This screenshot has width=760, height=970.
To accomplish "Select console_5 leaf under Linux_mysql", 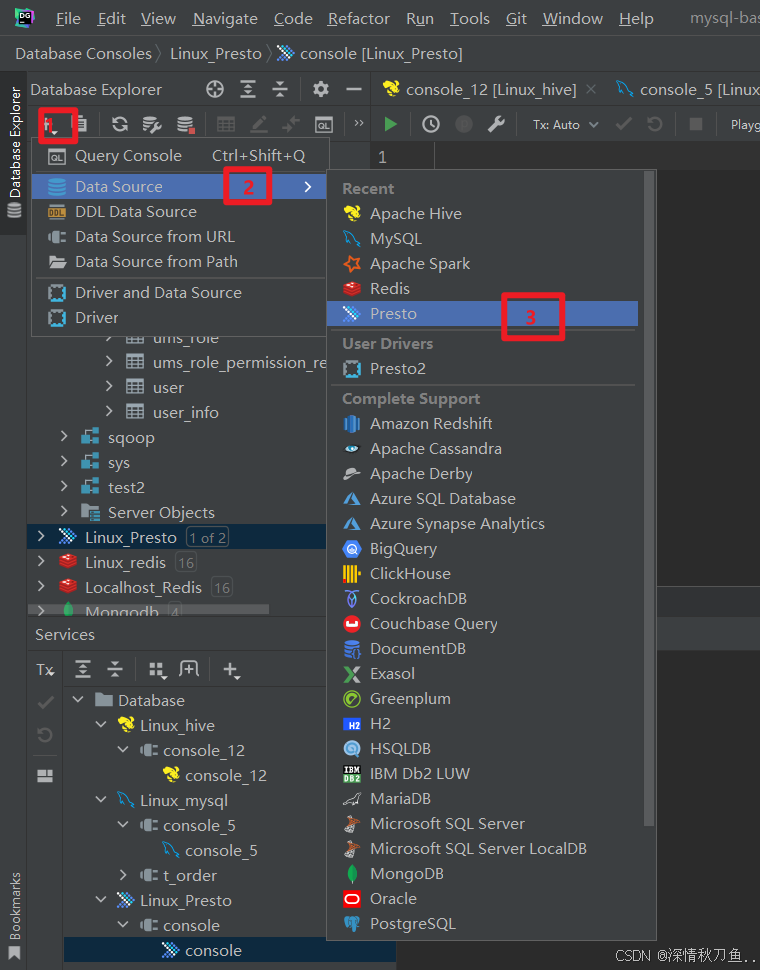I will tap(221, 851).
